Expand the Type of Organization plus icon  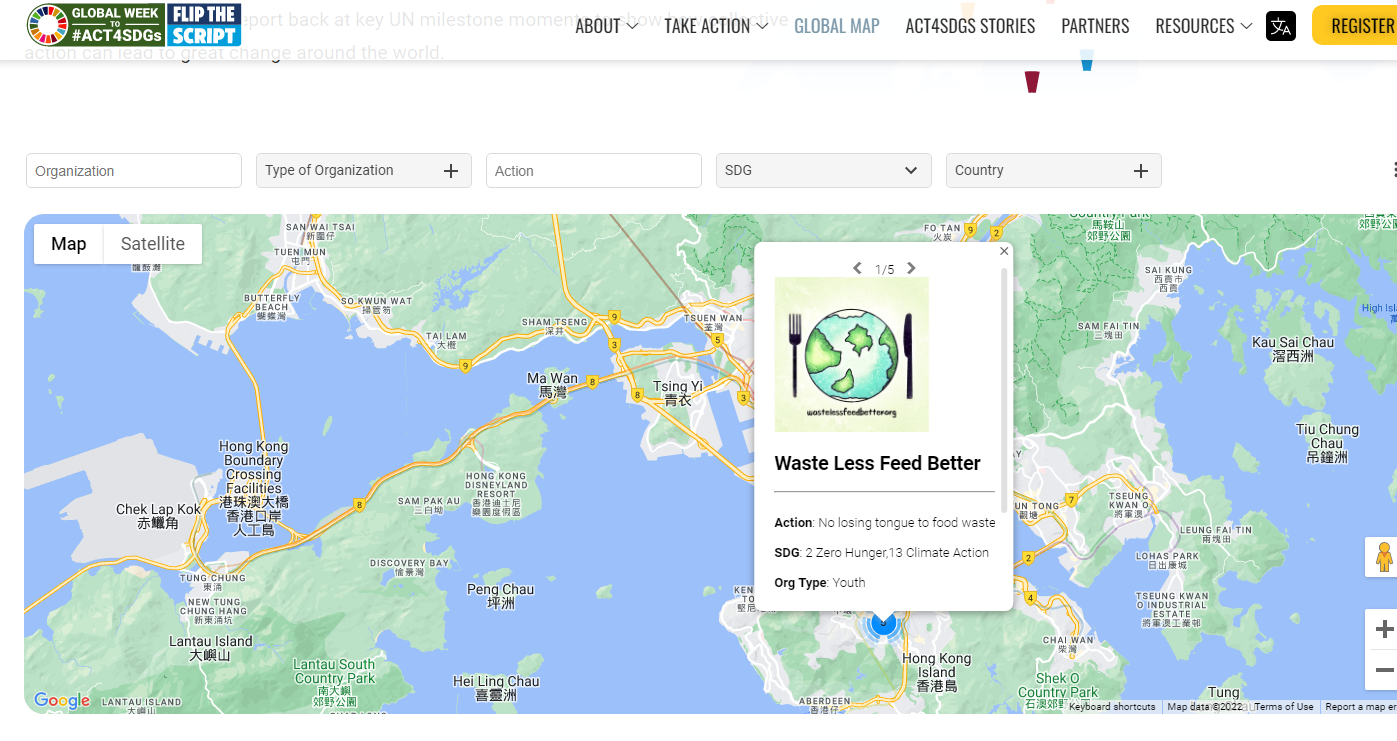click(x=451, y=171)
